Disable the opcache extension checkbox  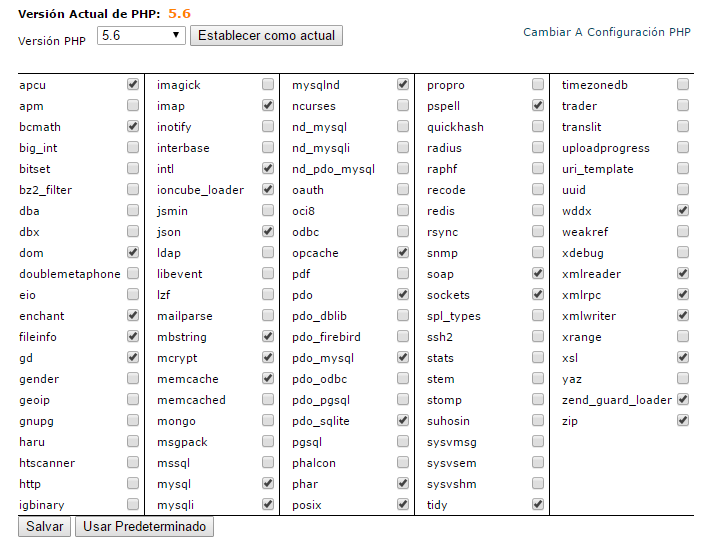pos(403,253)
